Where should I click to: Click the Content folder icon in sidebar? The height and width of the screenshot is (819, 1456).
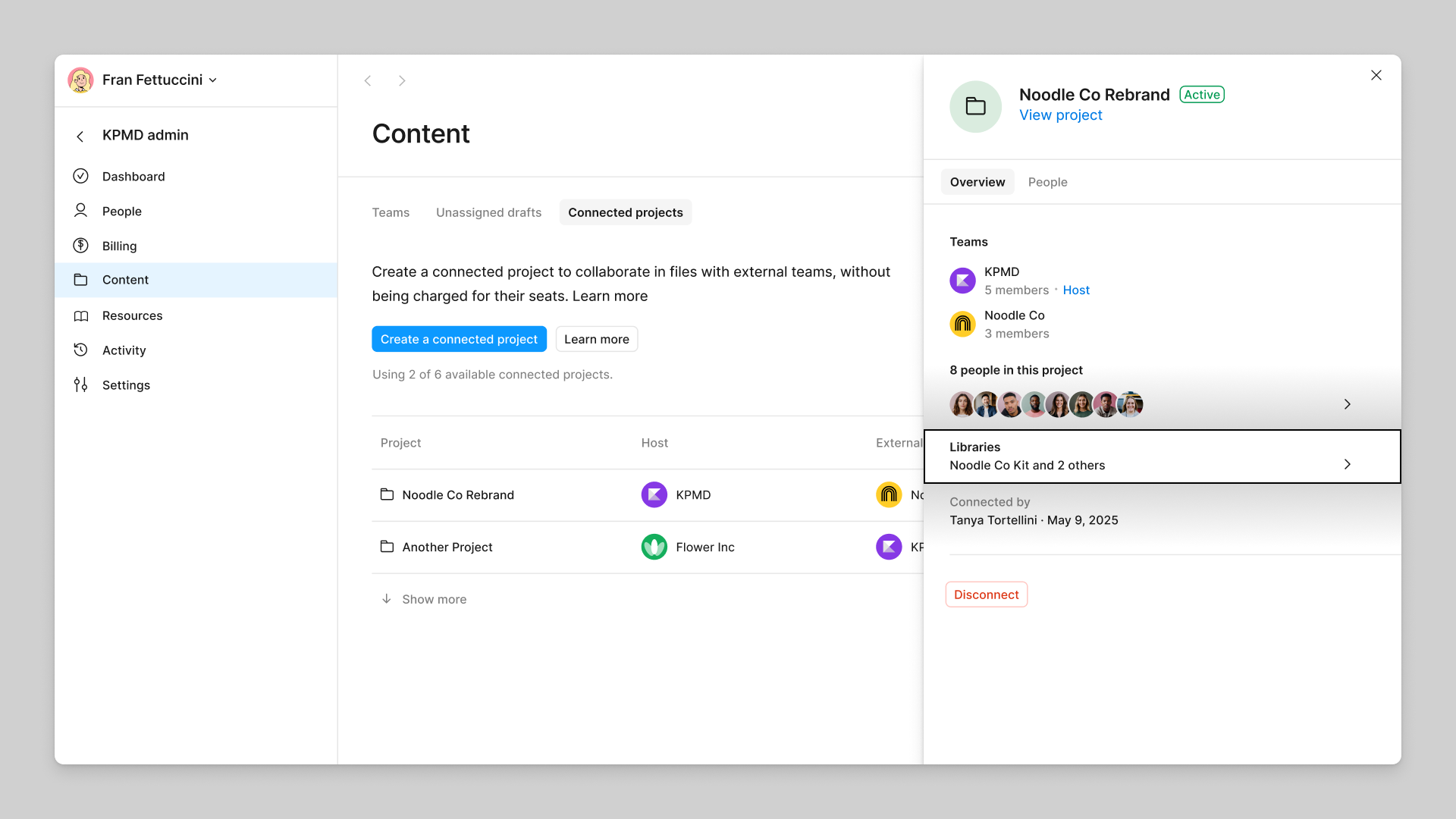(x=82, y=280)
